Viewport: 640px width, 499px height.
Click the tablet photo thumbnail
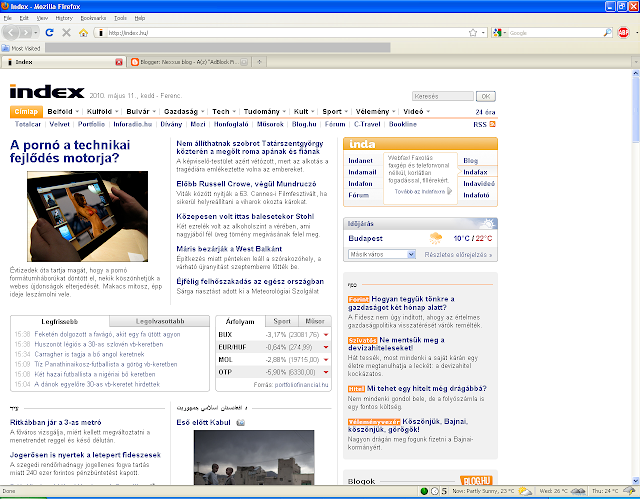pos(87,216)
